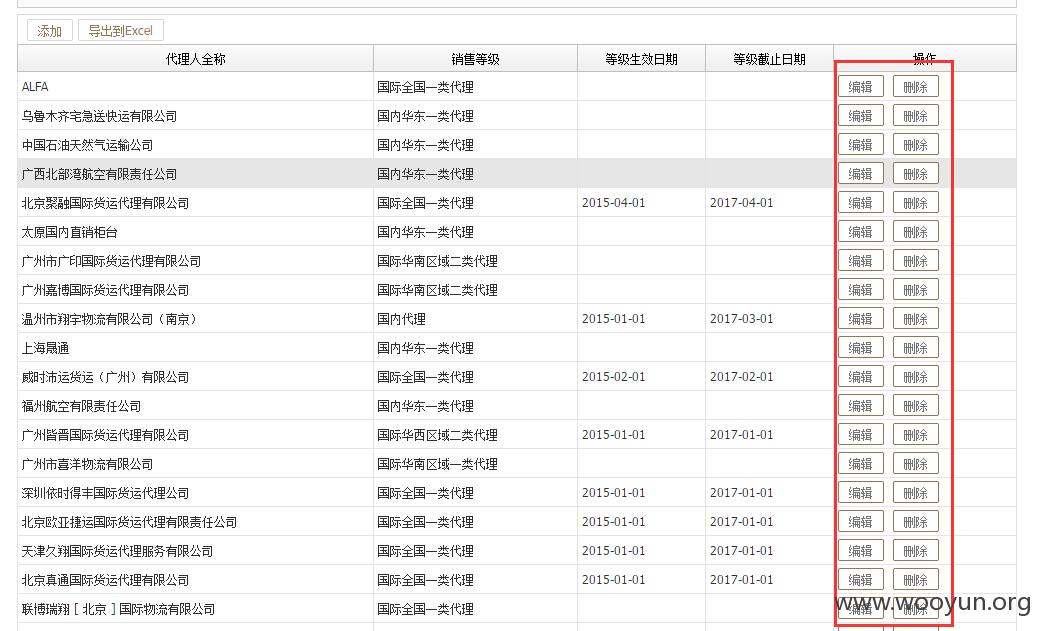Select 太原国内直销柜台 name cell
The image size is (1040, 631).
coord(196,232)
